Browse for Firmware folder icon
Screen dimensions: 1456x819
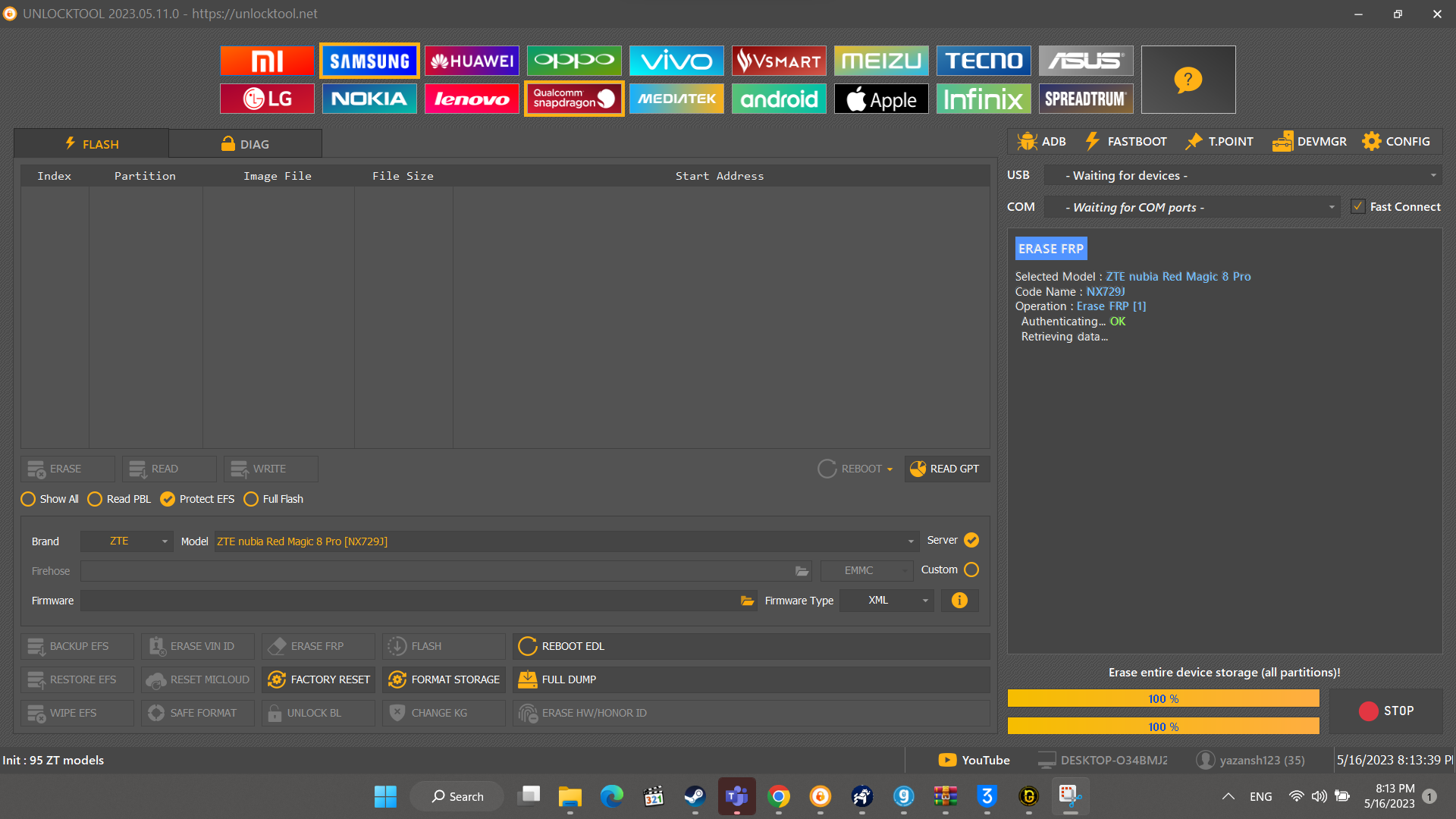[747, 601]
